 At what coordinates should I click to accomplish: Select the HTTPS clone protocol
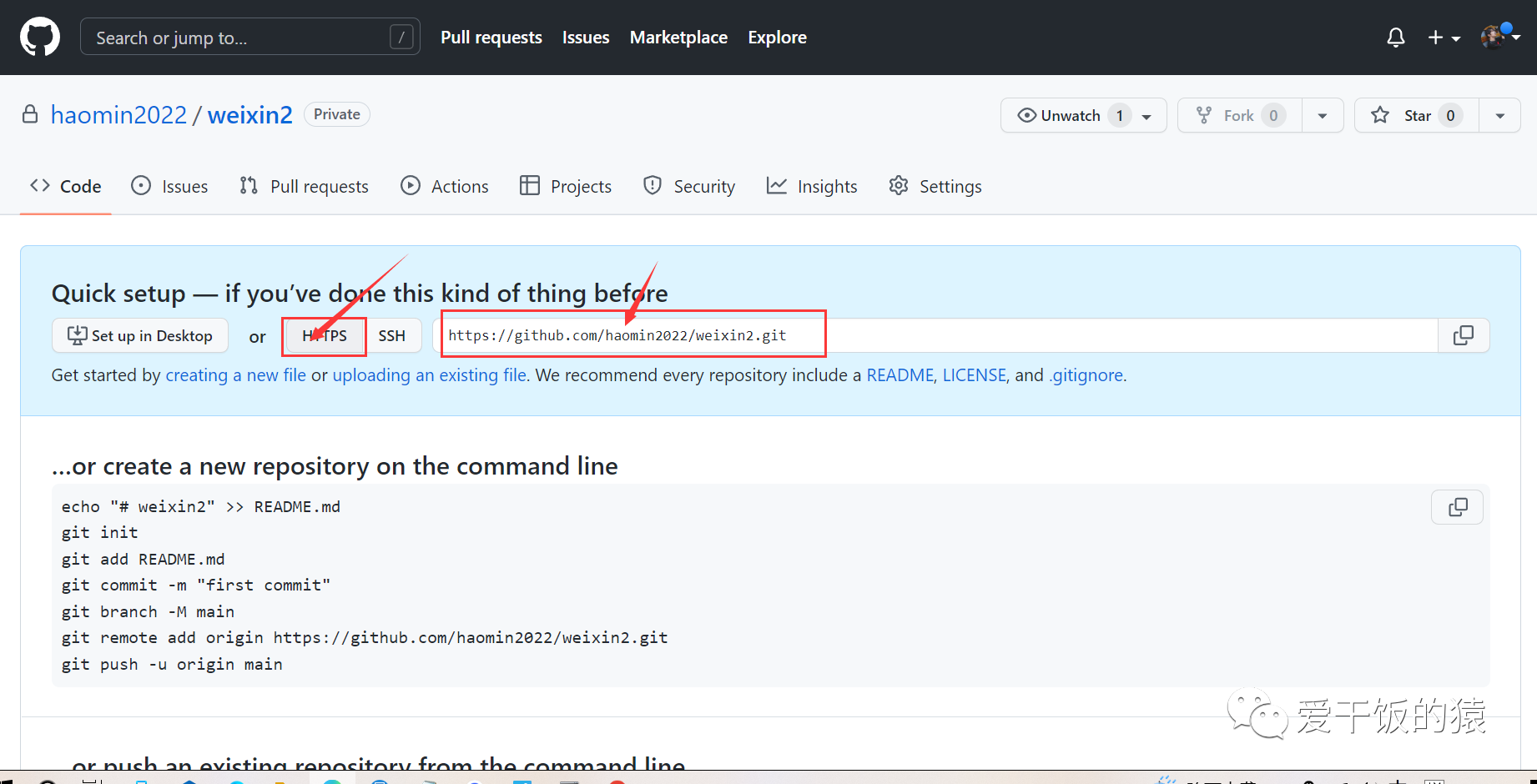tap(325, 335)
